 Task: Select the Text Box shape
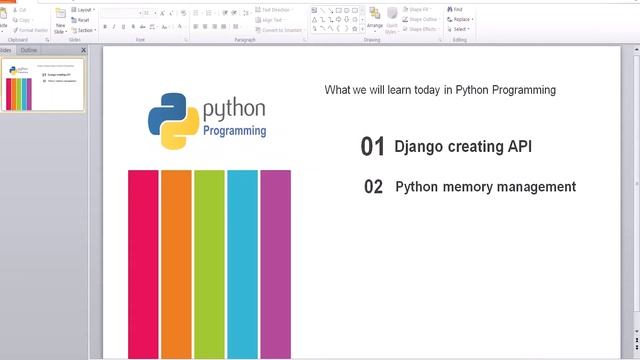click(x=314, y=10)
